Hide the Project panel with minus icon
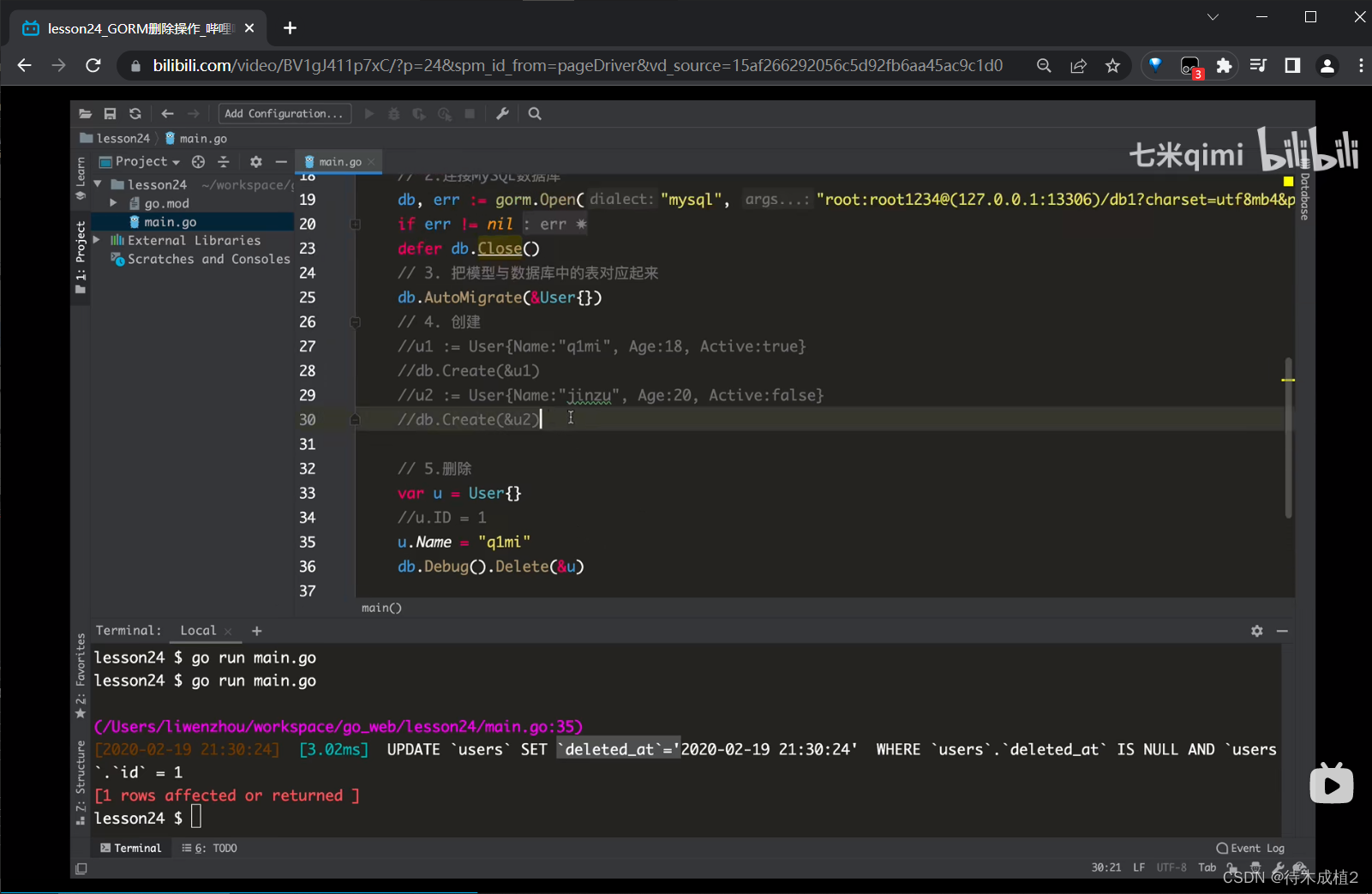The image size is (1372, 894). (280, 161)
